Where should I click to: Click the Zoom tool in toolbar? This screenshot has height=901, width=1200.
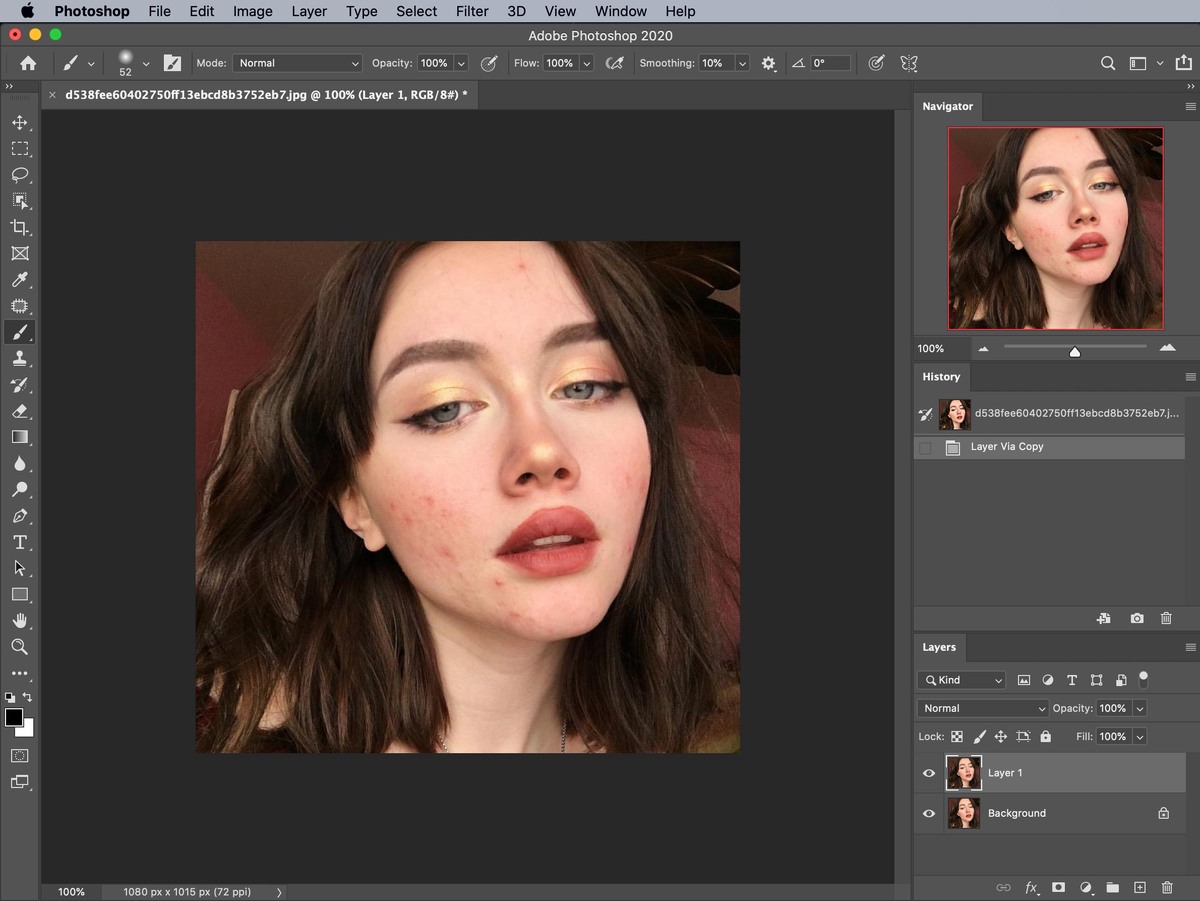pyautogui.click(x=19, y=647)
